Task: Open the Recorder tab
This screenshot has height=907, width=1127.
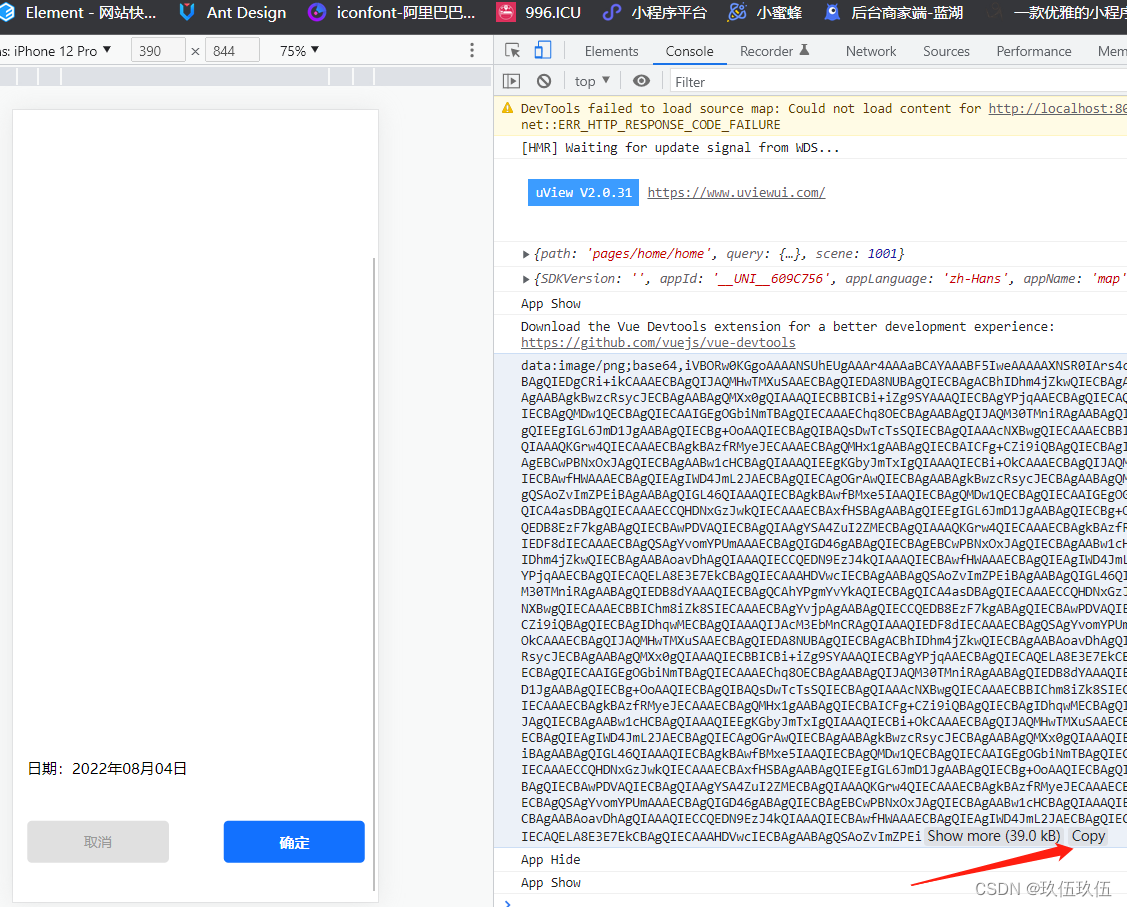Action: 774,51
